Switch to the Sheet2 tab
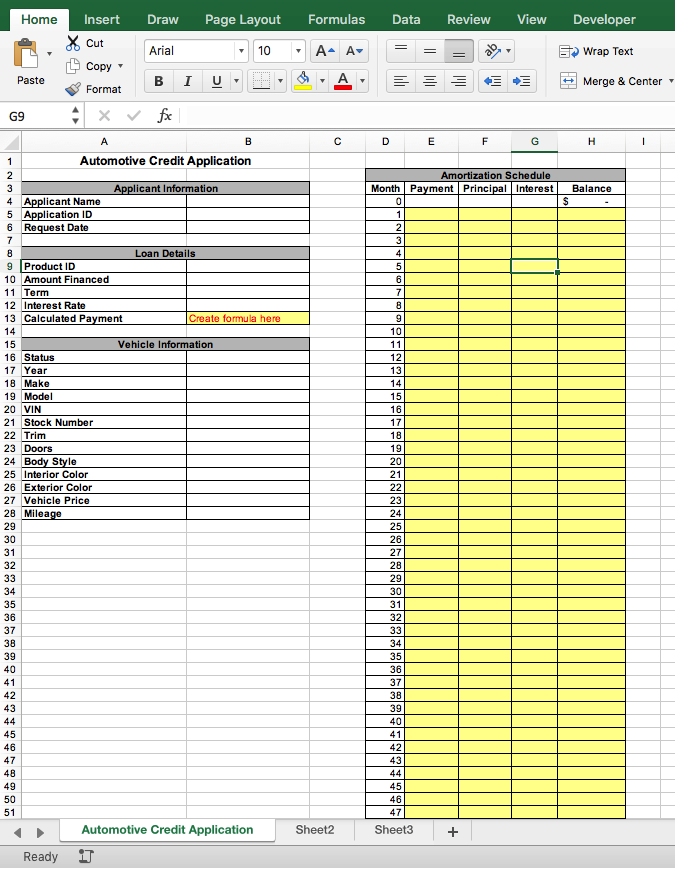Viewport: 675px width, 869px height. click(x=315, y=830)
